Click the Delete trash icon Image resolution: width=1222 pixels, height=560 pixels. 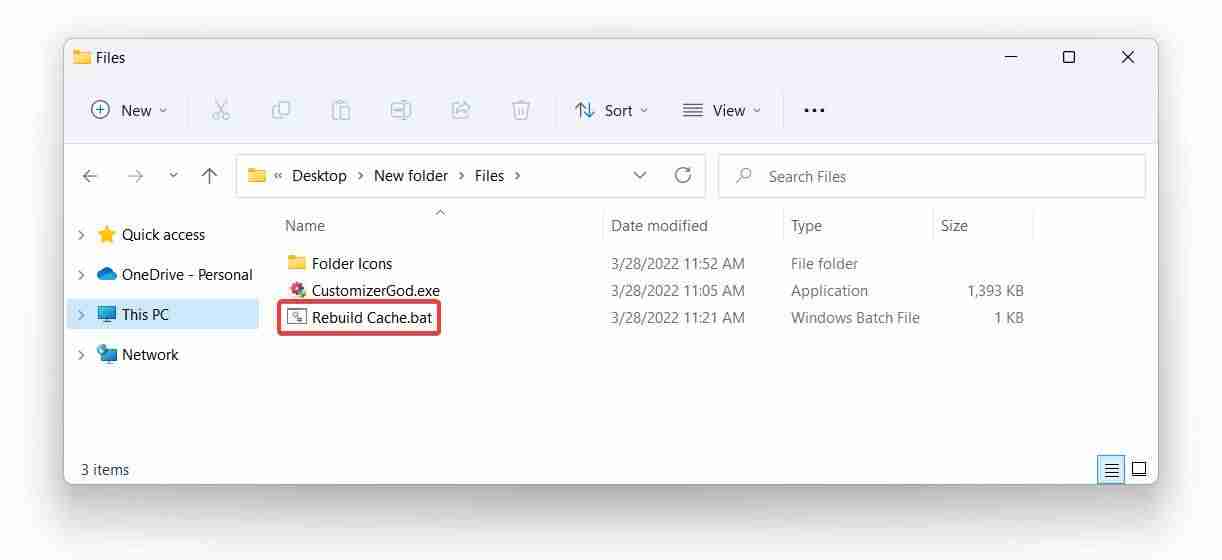point(521,110)
